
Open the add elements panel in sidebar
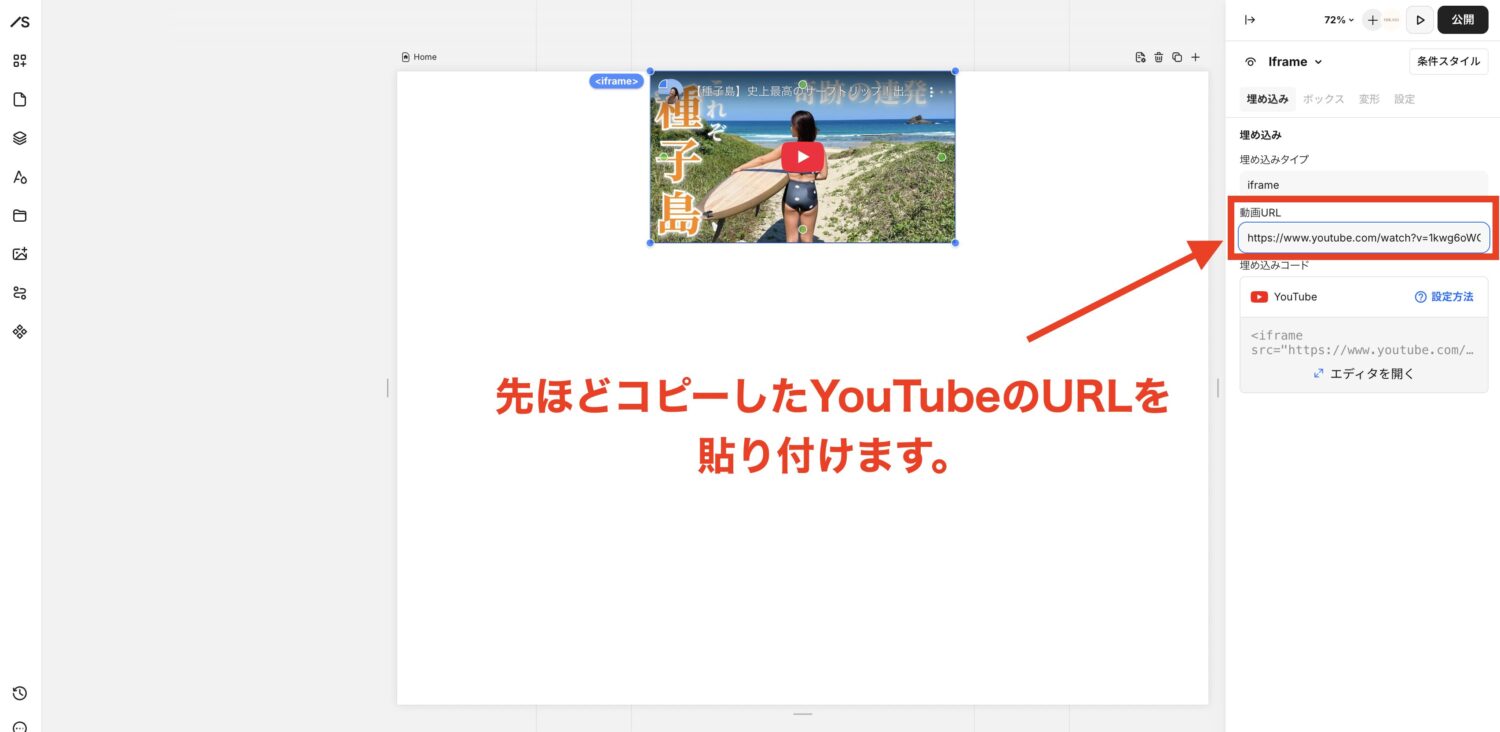(x=19, y=61)
